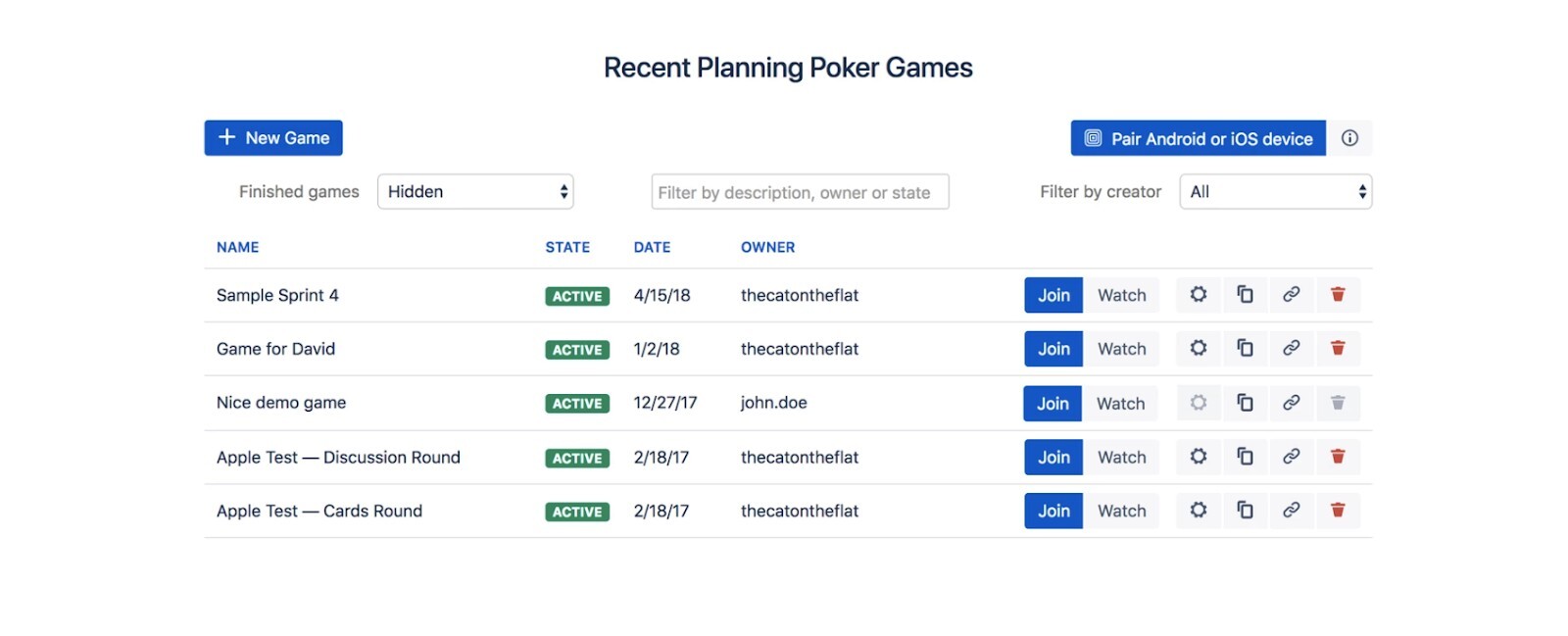This screenshot has height=636, width=1568.
Task: Click the filter by description input field
Action: 799,191
